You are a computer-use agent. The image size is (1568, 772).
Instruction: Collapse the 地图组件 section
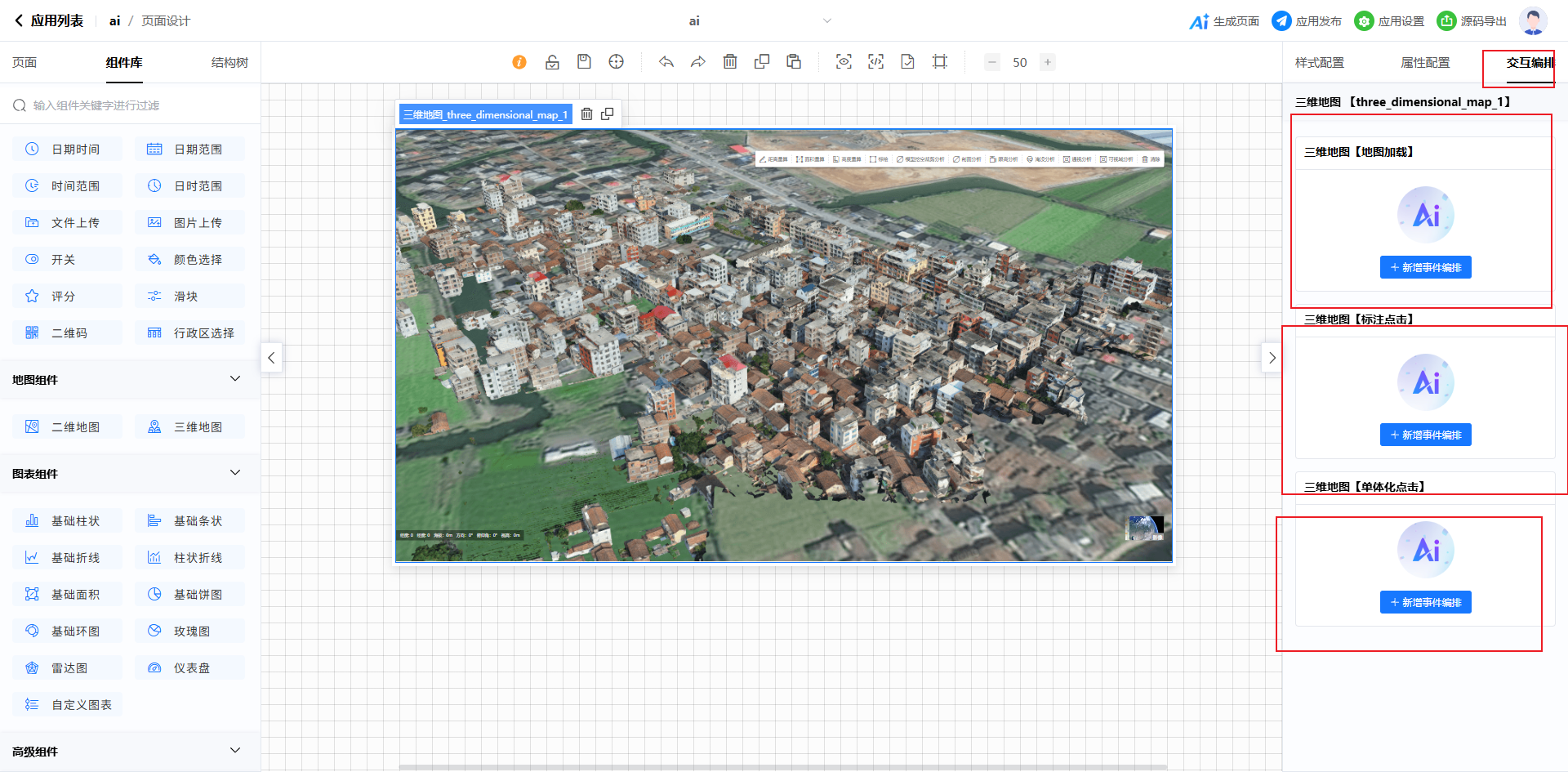click(235, 379)
